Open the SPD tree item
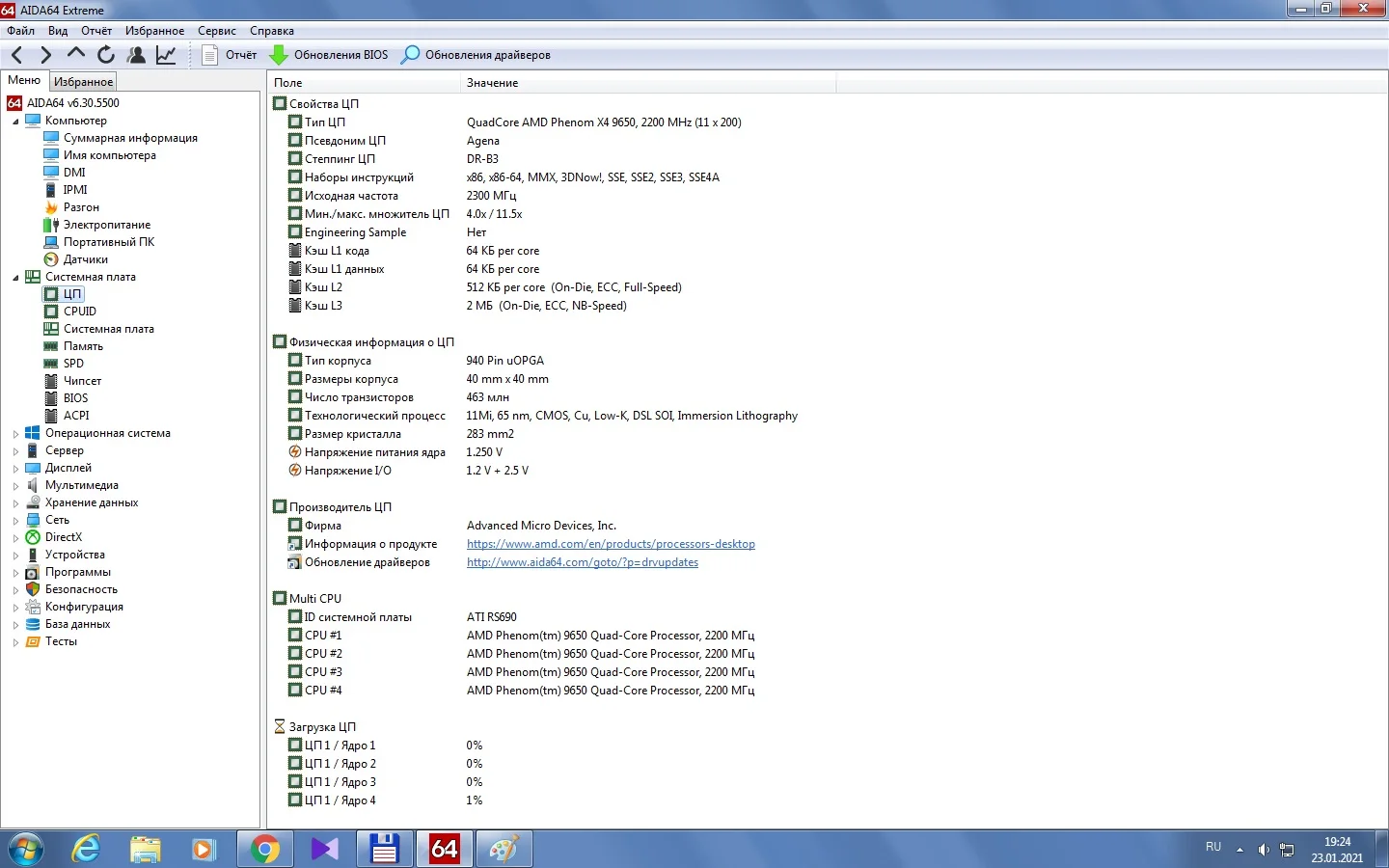 pos(73,364)
